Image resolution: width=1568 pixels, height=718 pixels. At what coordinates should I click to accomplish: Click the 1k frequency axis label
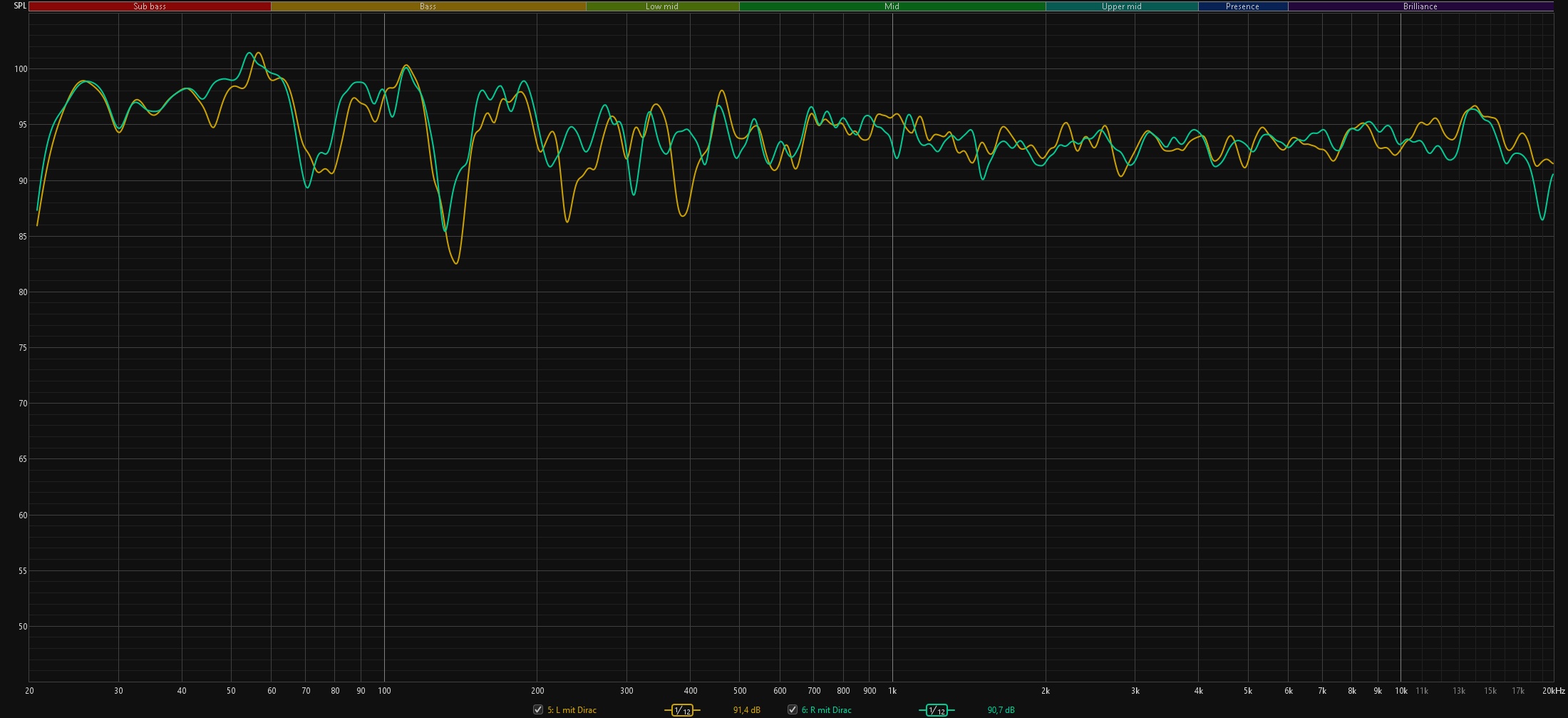892,691
